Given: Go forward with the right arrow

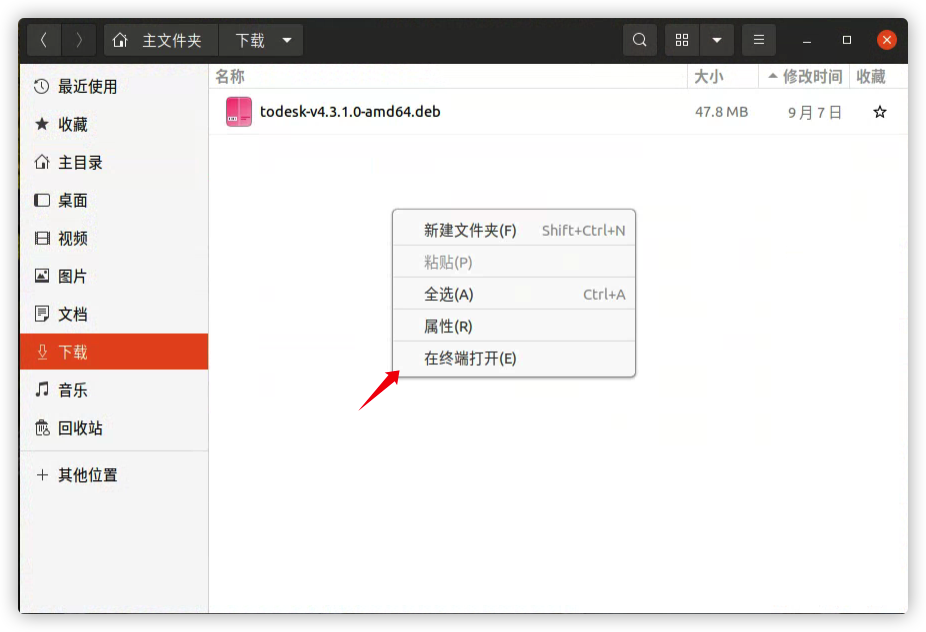Looking at the screenshot, I should (79, 40).
